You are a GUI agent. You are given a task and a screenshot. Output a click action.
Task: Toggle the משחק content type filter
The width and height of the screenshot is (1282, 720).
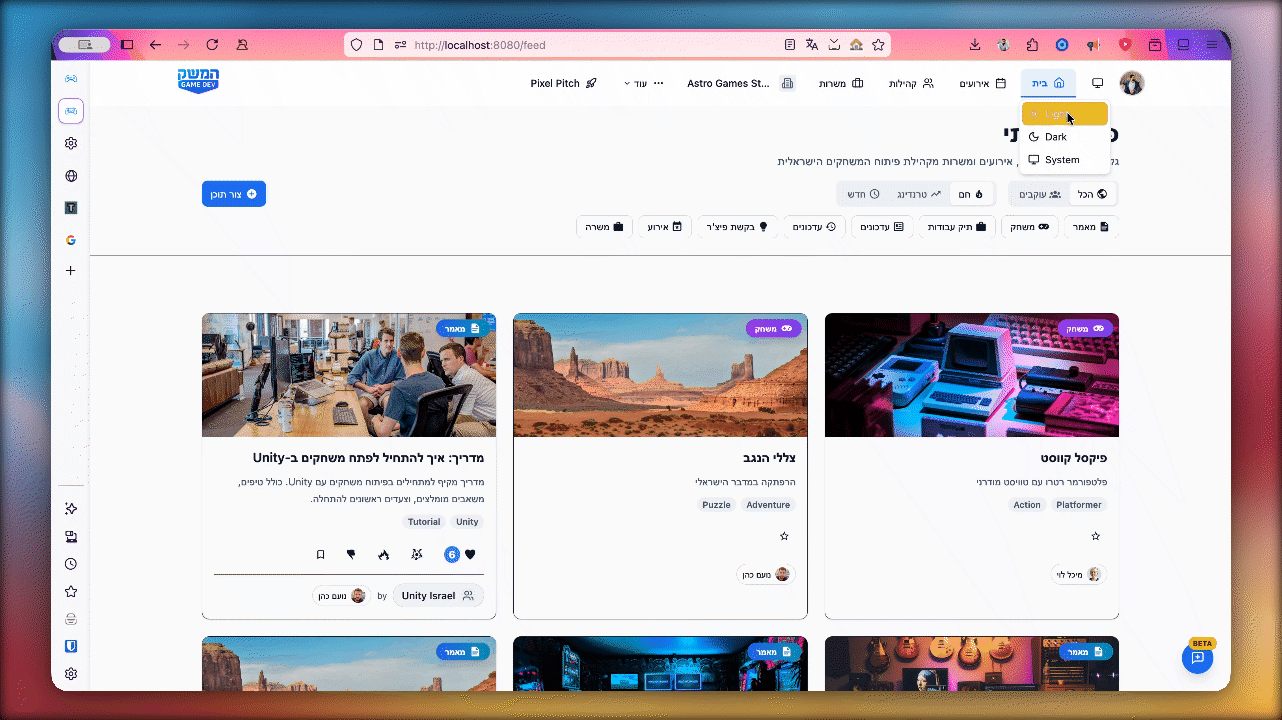tap(1029, 227)
